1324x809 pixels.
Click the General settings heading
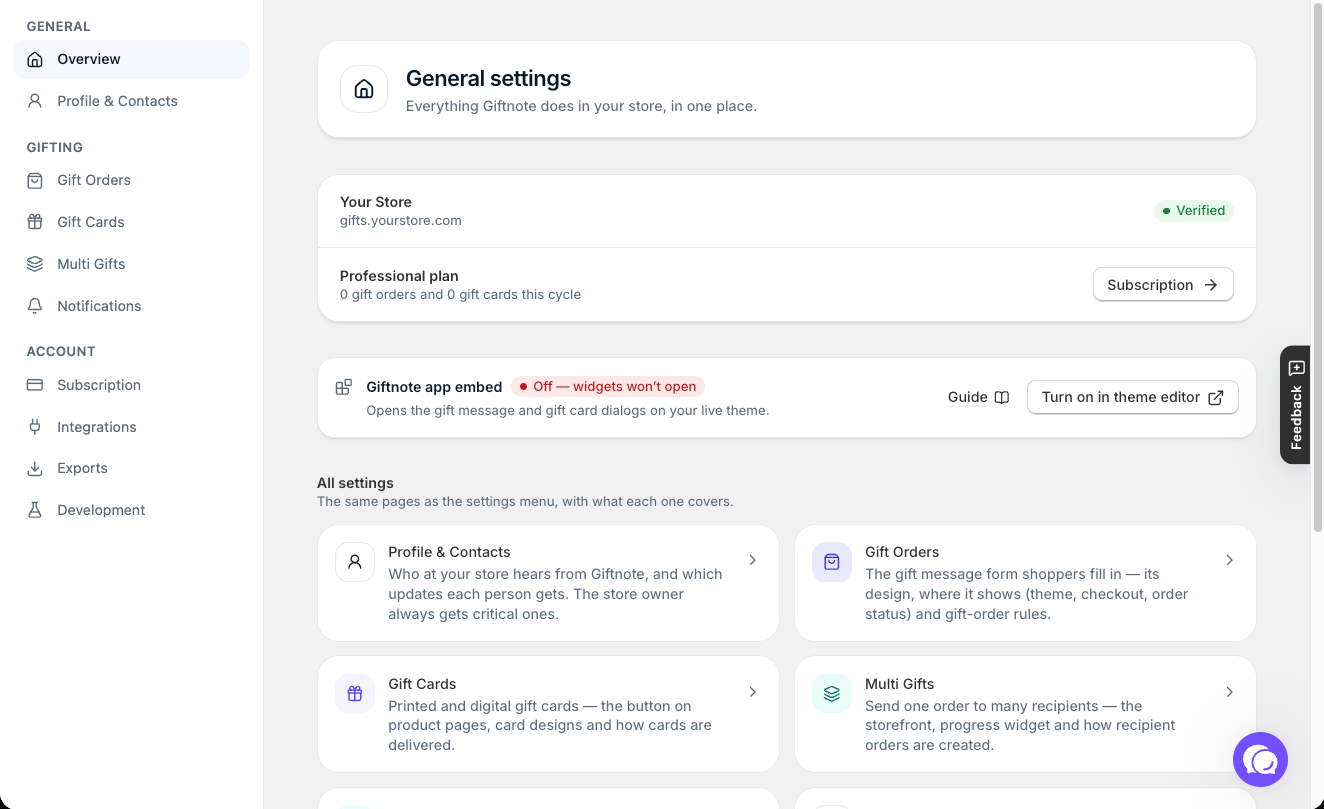(x=488, y=79)
